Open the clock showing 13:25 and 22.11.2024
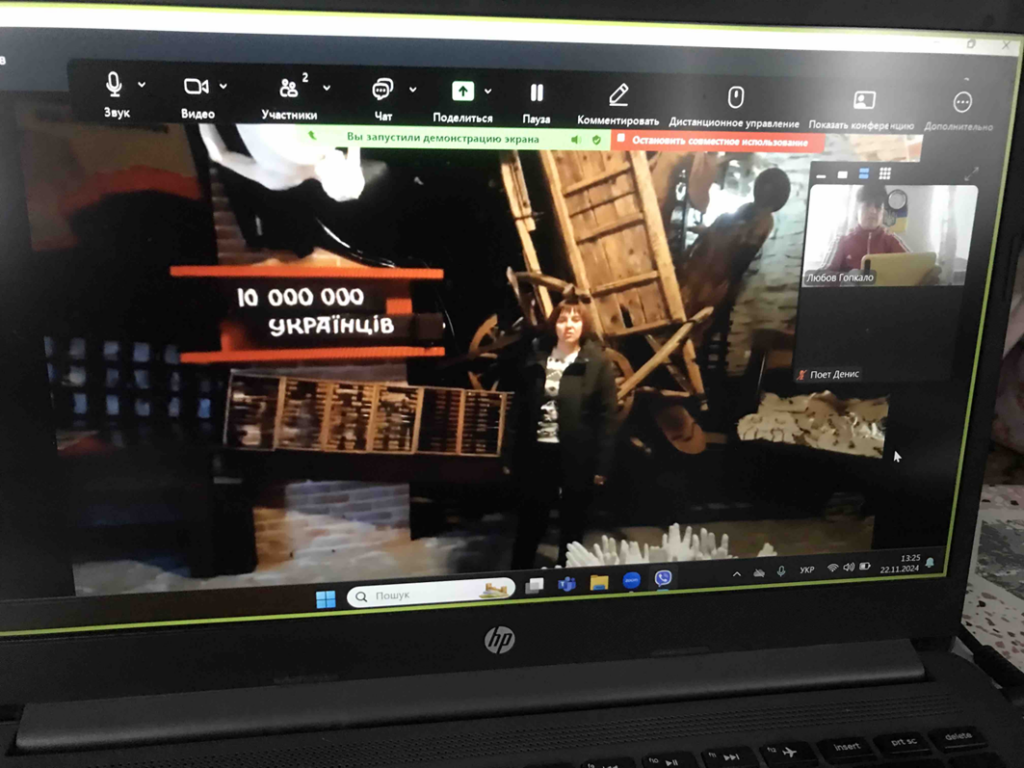This screenshot has height=768, width=1024. click(x=901, y=564)
